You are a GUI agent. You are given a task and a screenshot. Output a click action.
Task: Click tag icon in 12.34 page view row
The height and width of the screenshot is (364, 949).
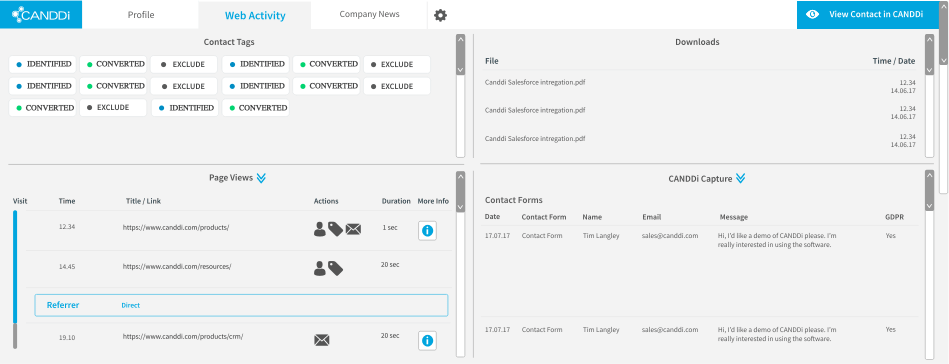tap(335, 229)
